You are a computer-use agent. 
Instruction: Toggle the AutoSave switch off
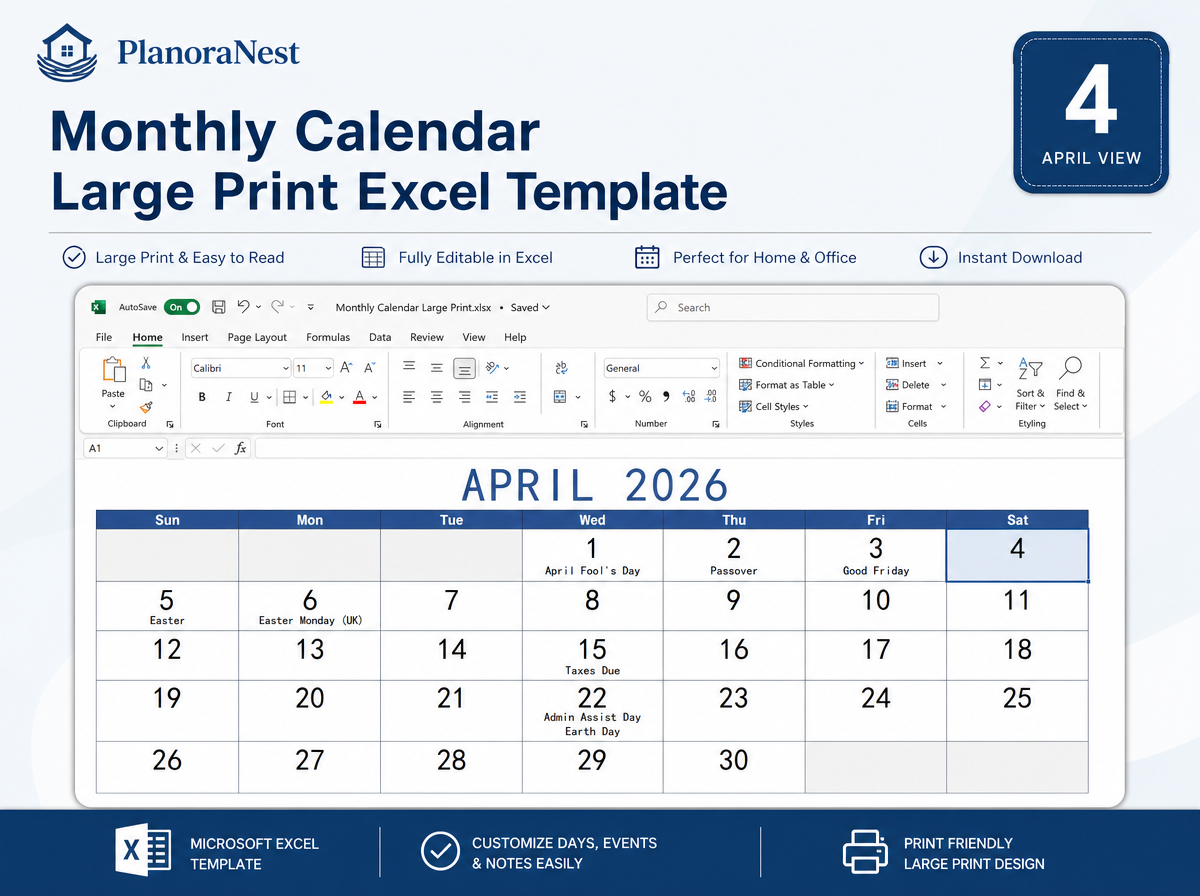(182, 307)
